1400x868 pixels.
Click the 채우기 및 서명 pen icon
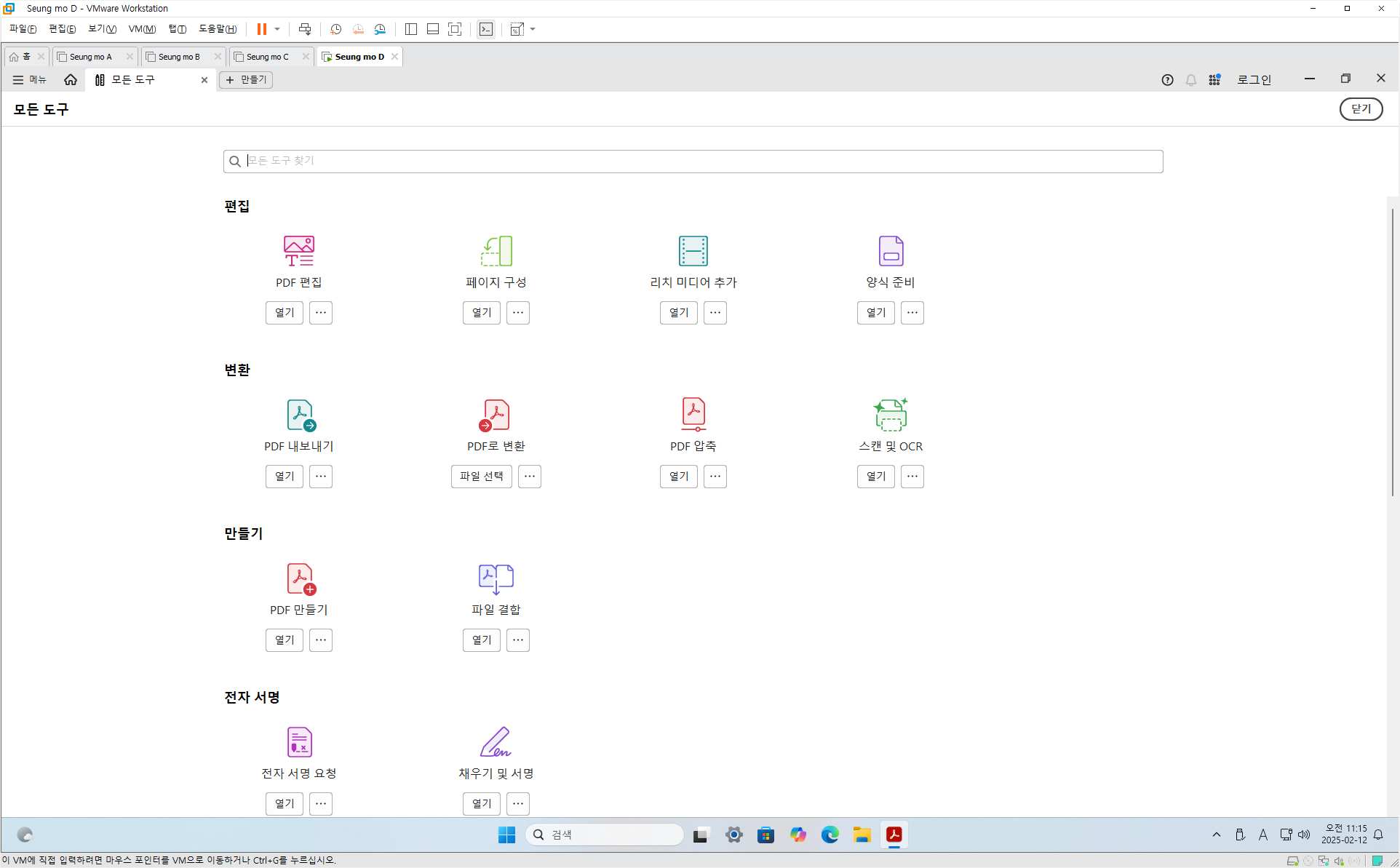point(496,742)
